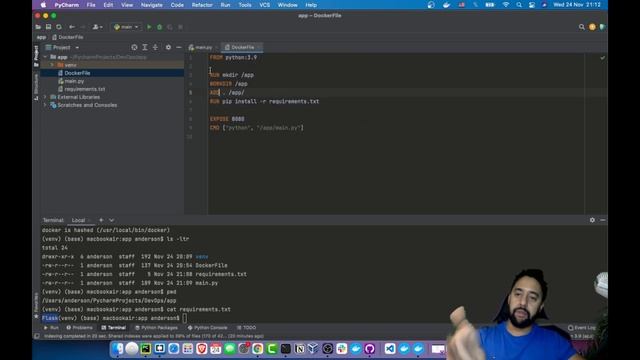Open the Refactor menu
Viewport: 640px width, 360px height.
point(202,5)
